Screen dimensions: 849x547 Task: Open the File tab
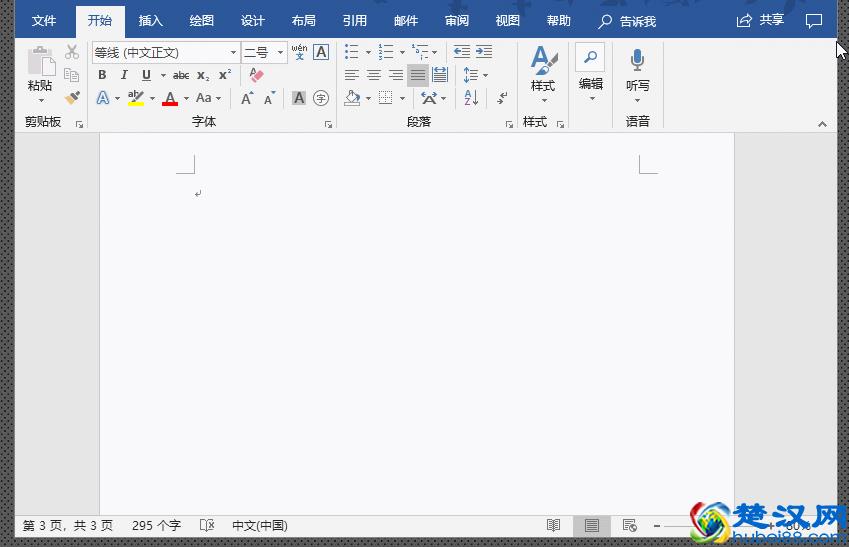click(44, 21)
